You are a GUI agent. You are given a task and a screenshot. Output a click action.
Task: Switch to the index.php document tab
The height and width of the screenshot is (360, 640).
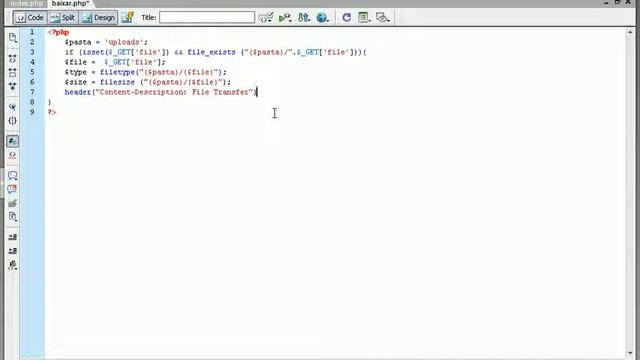[x=27, y=3]
